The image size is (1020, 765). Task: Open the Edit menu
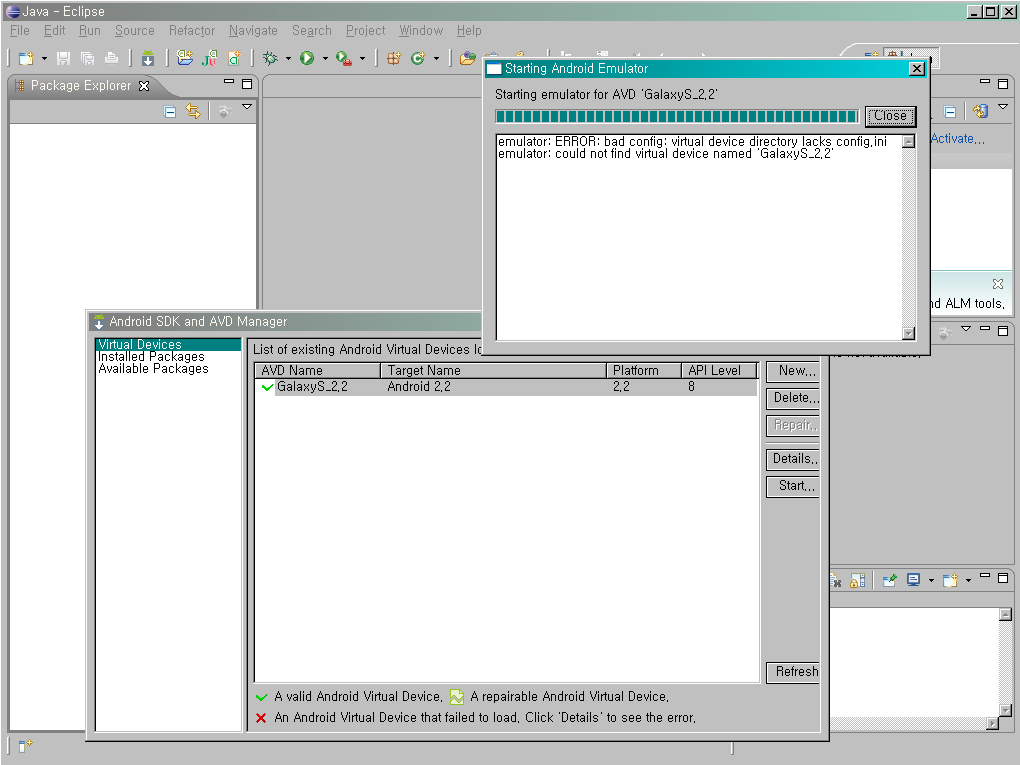55,31
